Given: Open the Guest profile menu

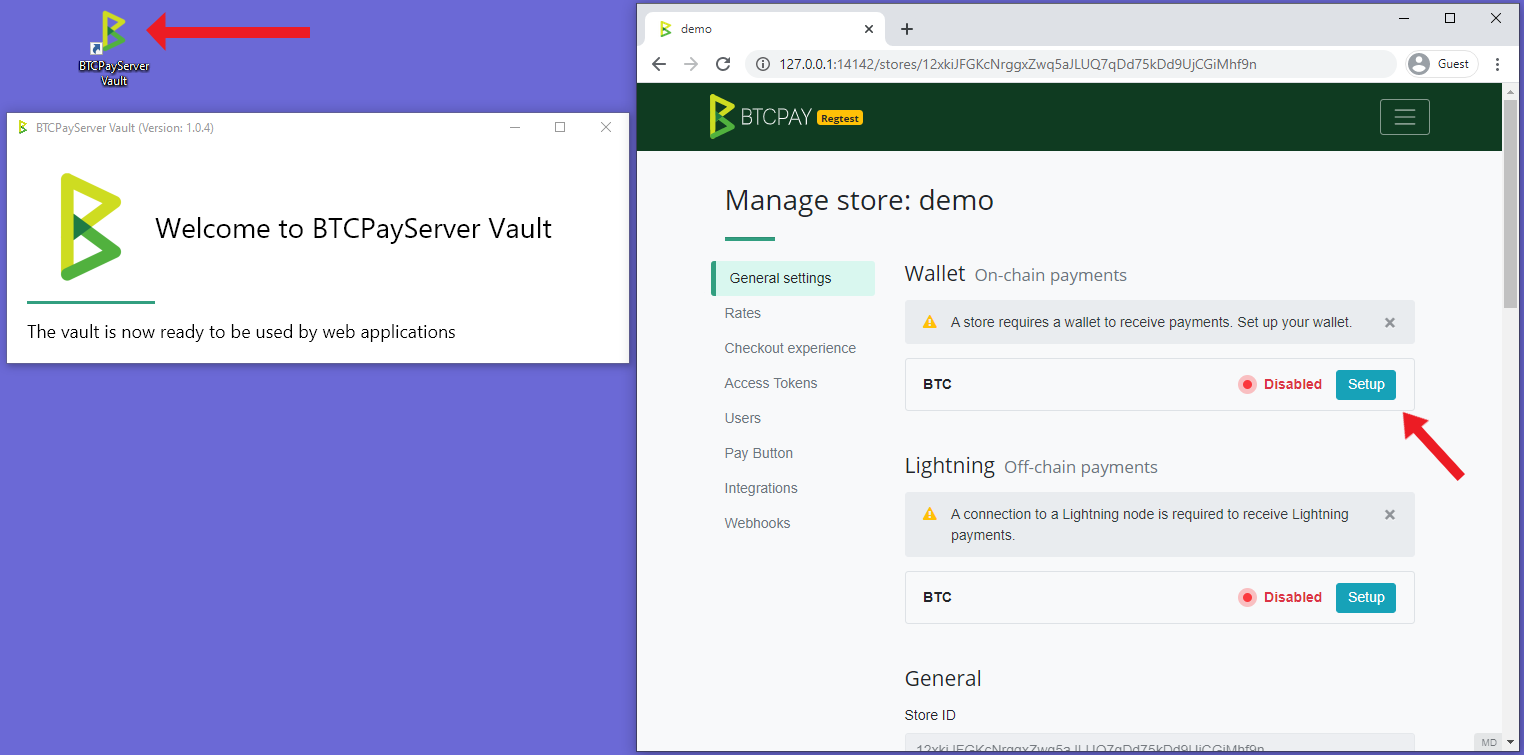Looking at the screenshot, I should 1441,64.
